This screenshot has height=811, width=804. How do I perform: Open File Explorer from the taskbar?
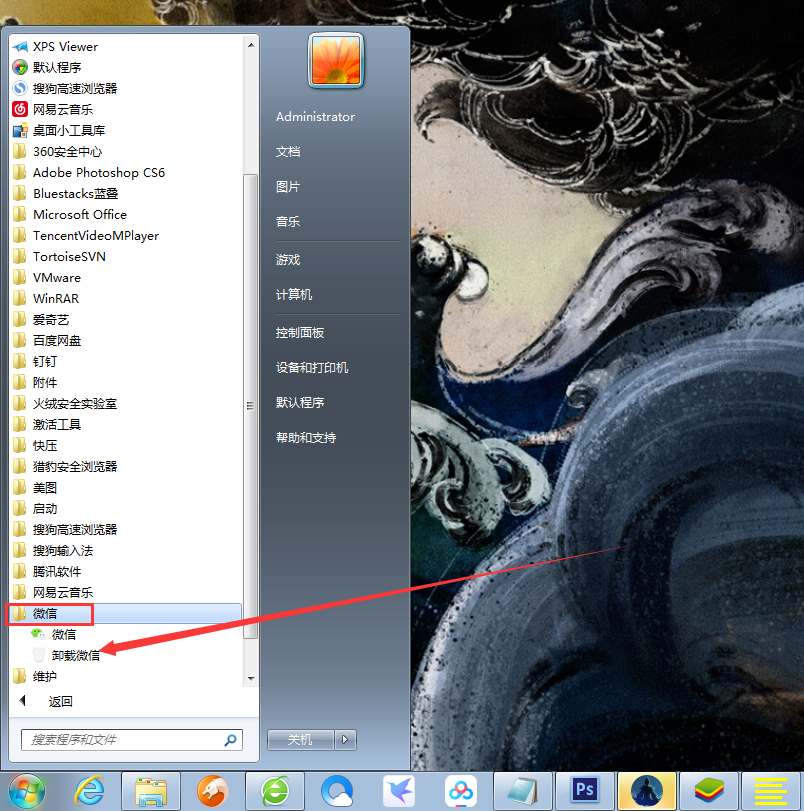(x=151, y=790)
